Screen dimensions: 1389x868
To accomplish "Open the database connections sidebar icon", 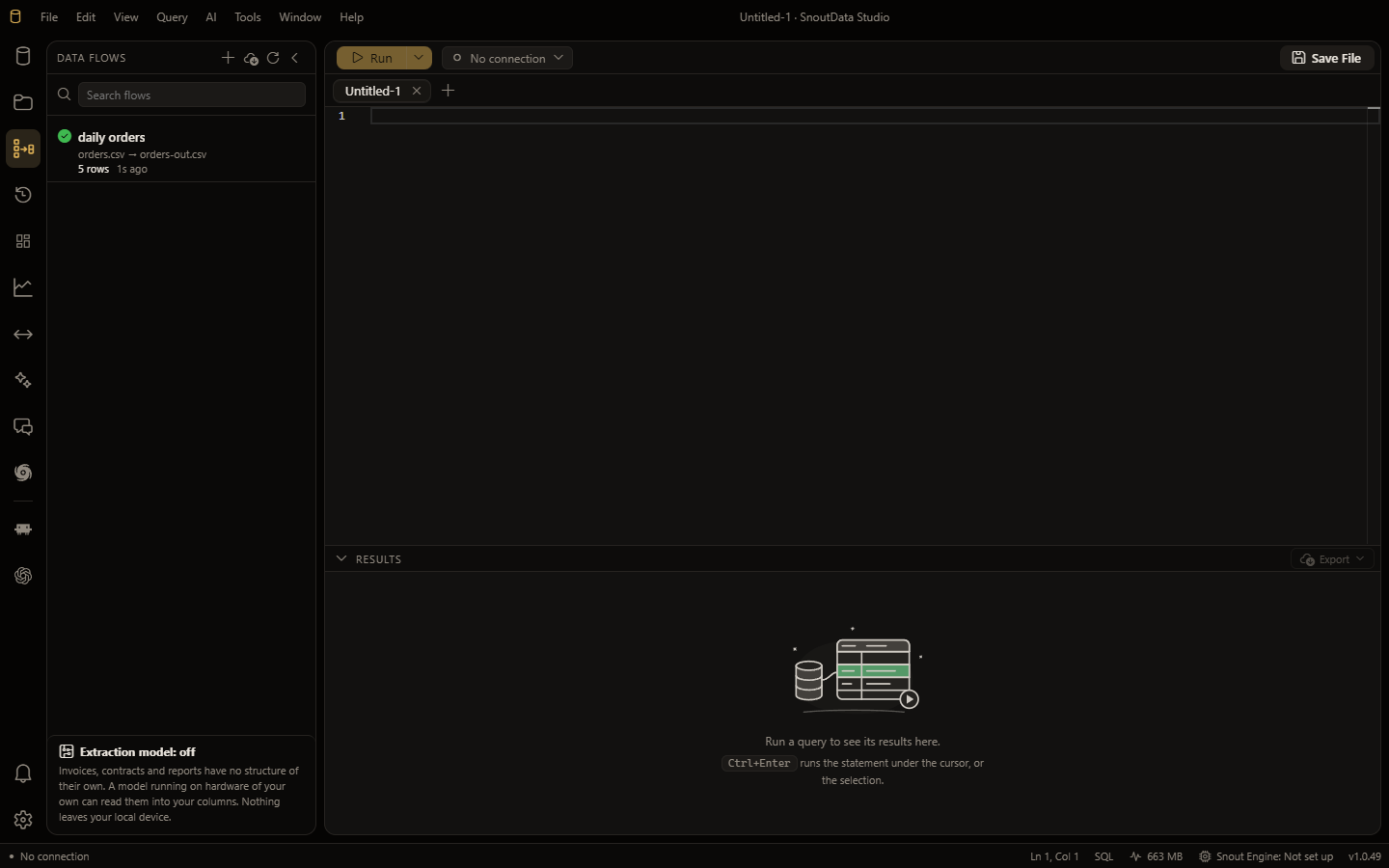I will (23, 56).
